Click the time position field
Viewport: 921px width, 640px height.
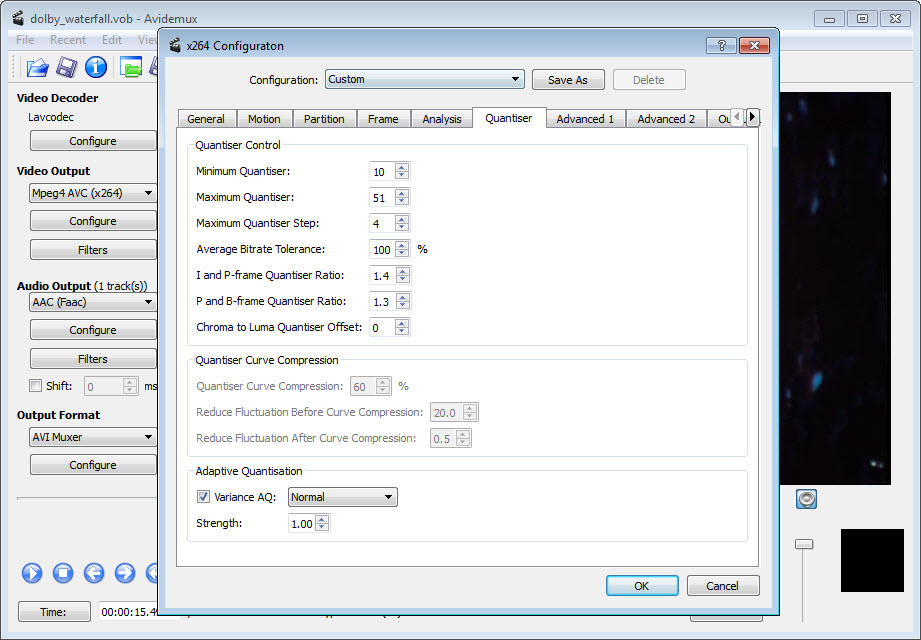tap(129, 611)
